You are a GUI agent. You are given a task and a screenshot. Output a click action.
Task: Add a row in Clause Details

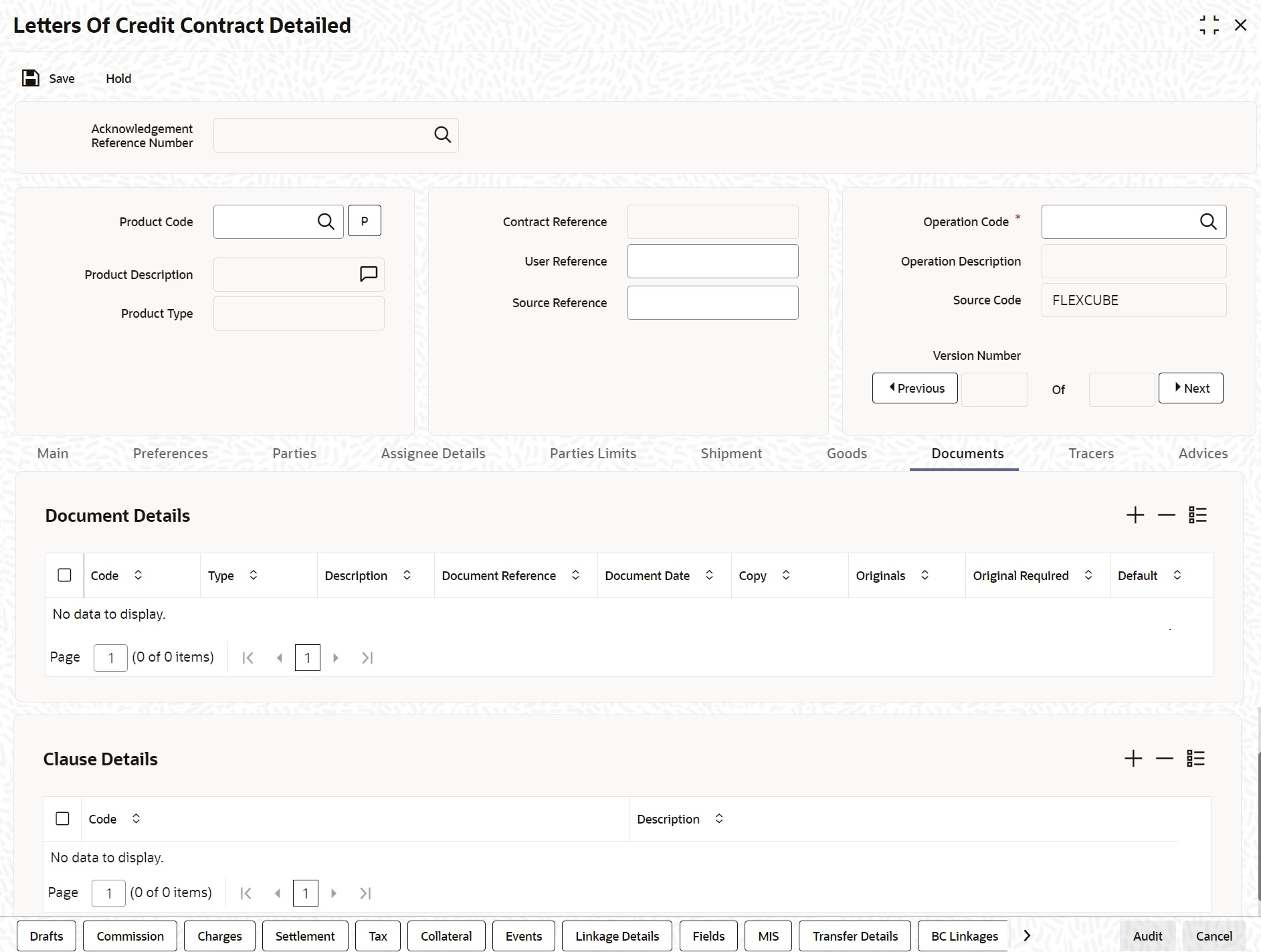pyautogui.click(x=1133, y=759)
